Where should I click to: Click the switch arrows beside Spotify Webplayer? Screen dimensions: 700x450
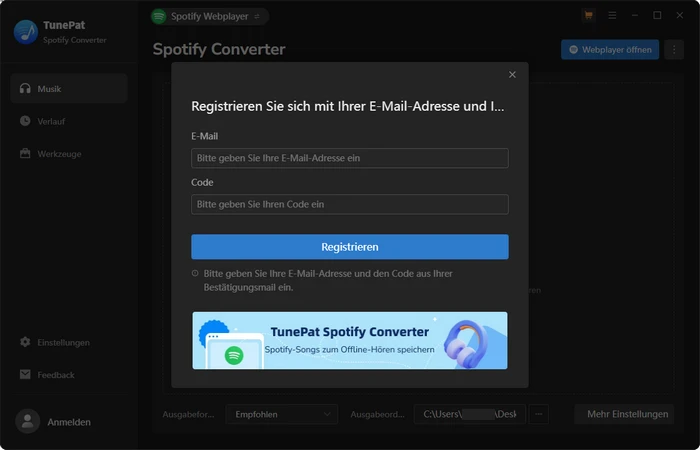tap(257, 17)
